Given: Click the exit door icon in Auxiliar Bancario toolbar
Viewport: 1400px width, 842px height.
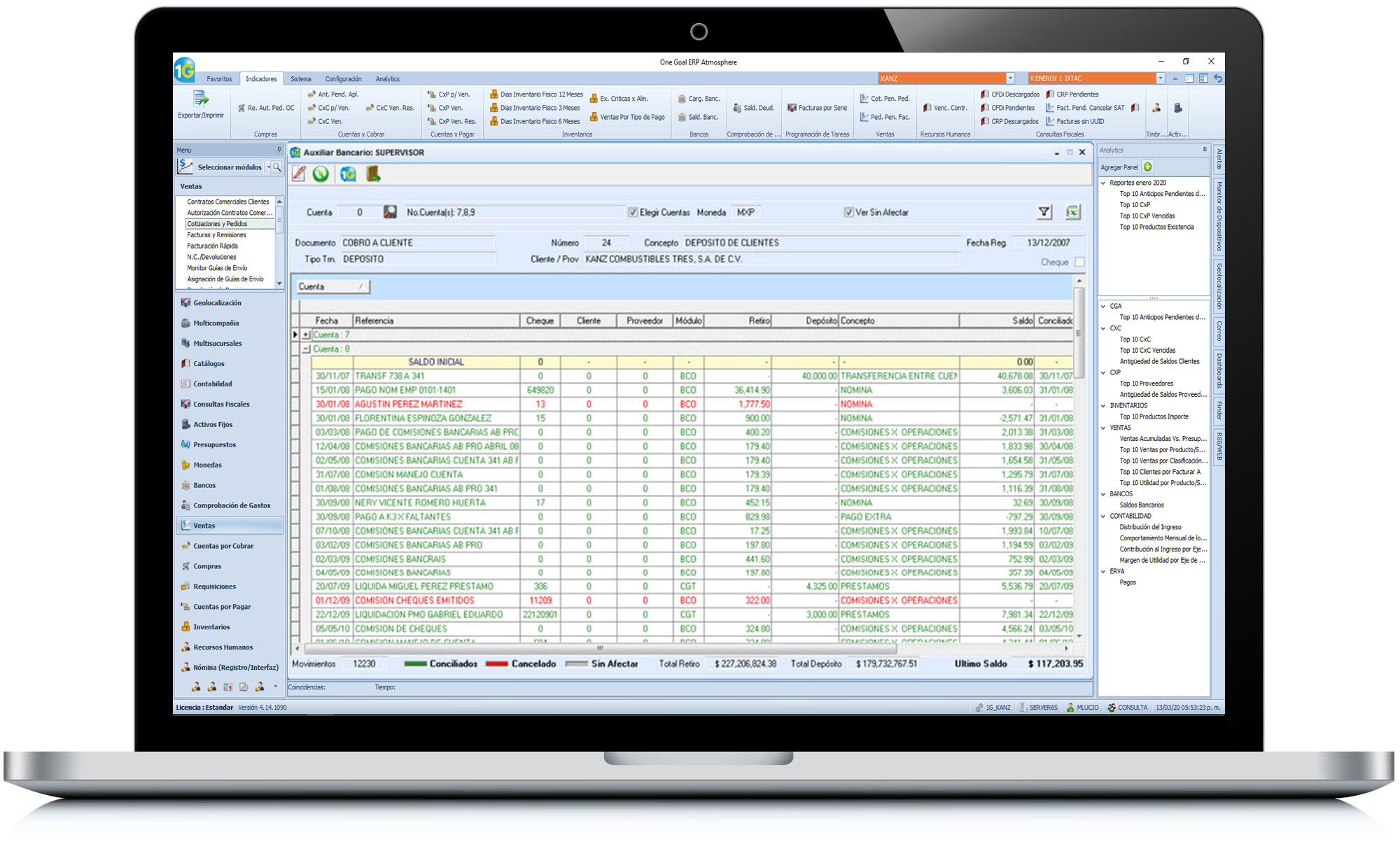Looking at the screenshot, I should [373, 174].
